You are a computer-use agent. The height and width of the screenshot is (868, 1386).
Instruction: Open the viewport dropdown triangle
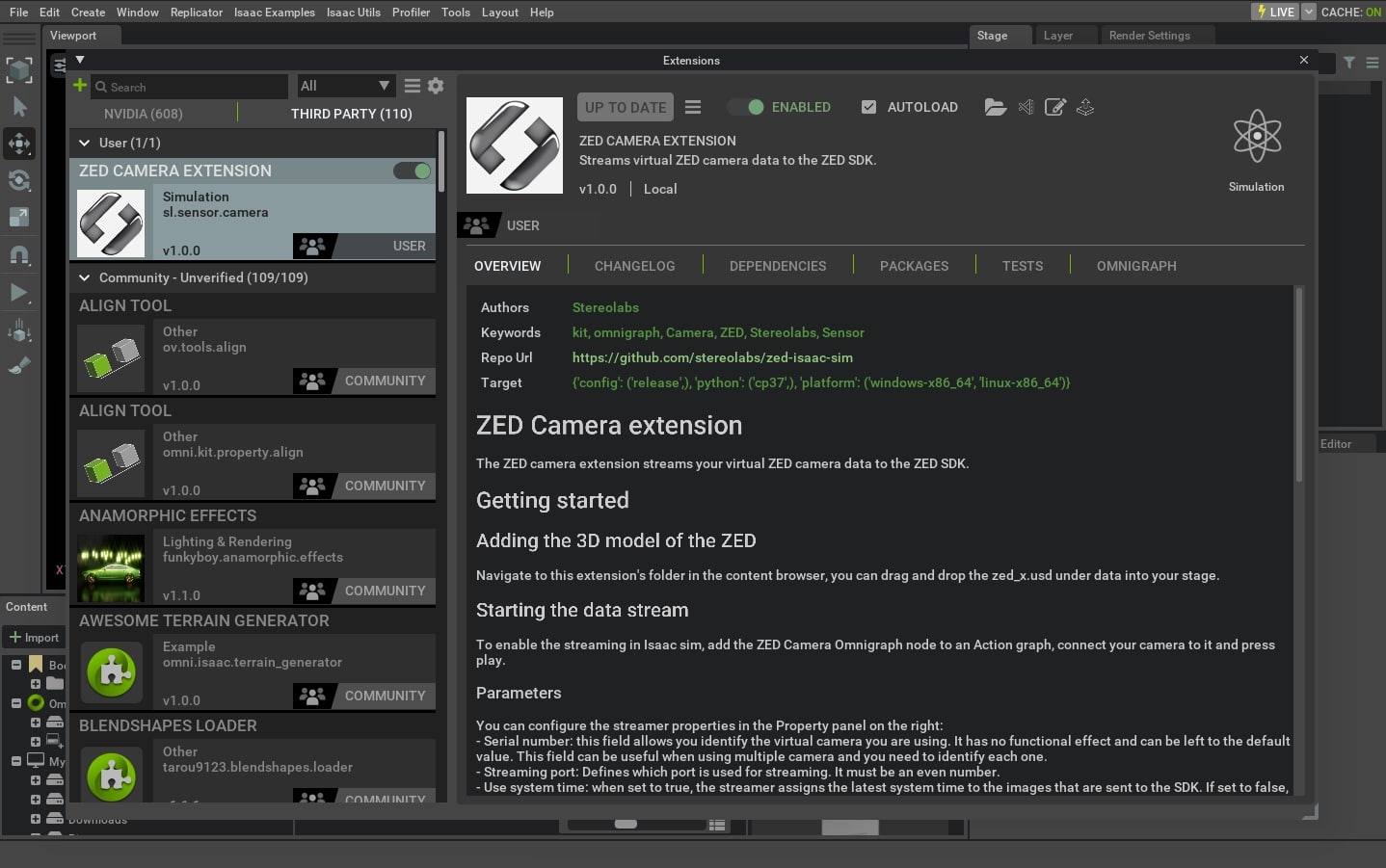80,60
